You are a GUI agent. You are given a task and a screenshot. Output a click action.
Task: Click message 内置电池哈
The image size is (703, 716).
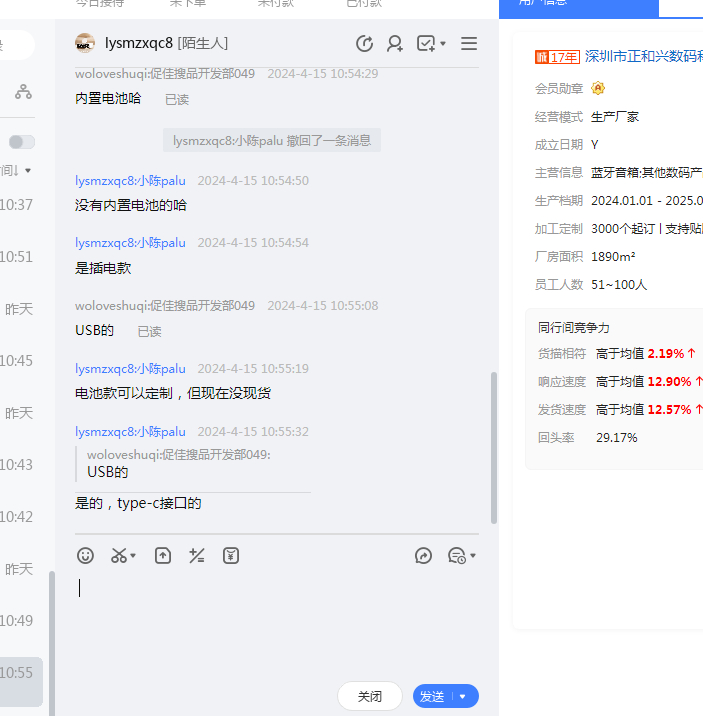click(x=108, y=98)
